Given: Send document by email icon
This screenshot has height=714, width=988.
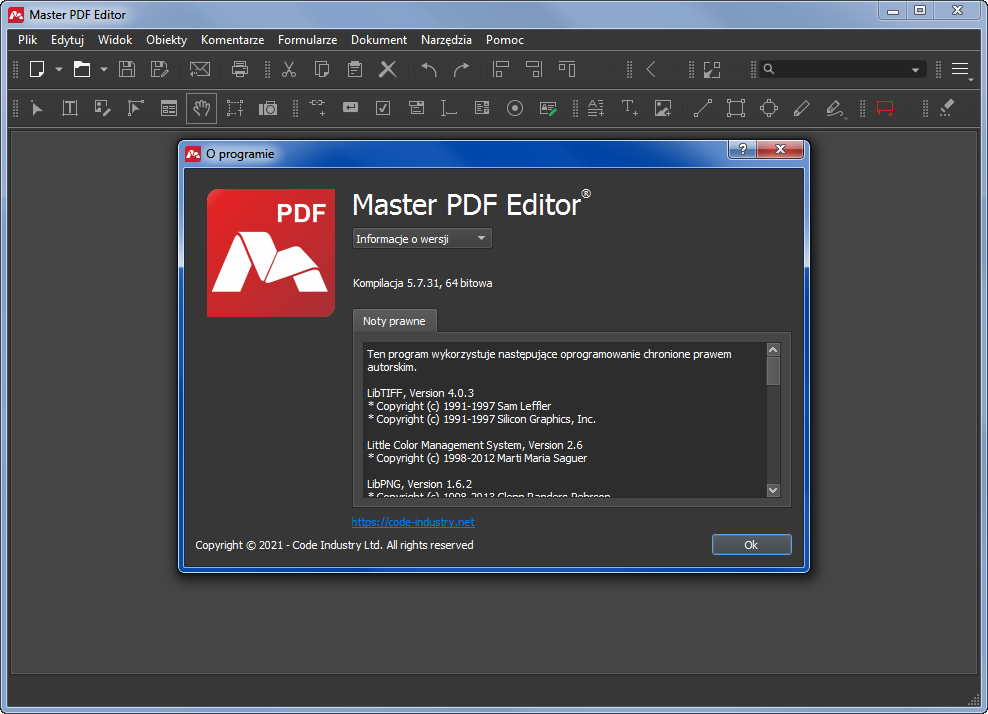Looking at the screenshot, I should pyautogui.click(x=200, y=69).
